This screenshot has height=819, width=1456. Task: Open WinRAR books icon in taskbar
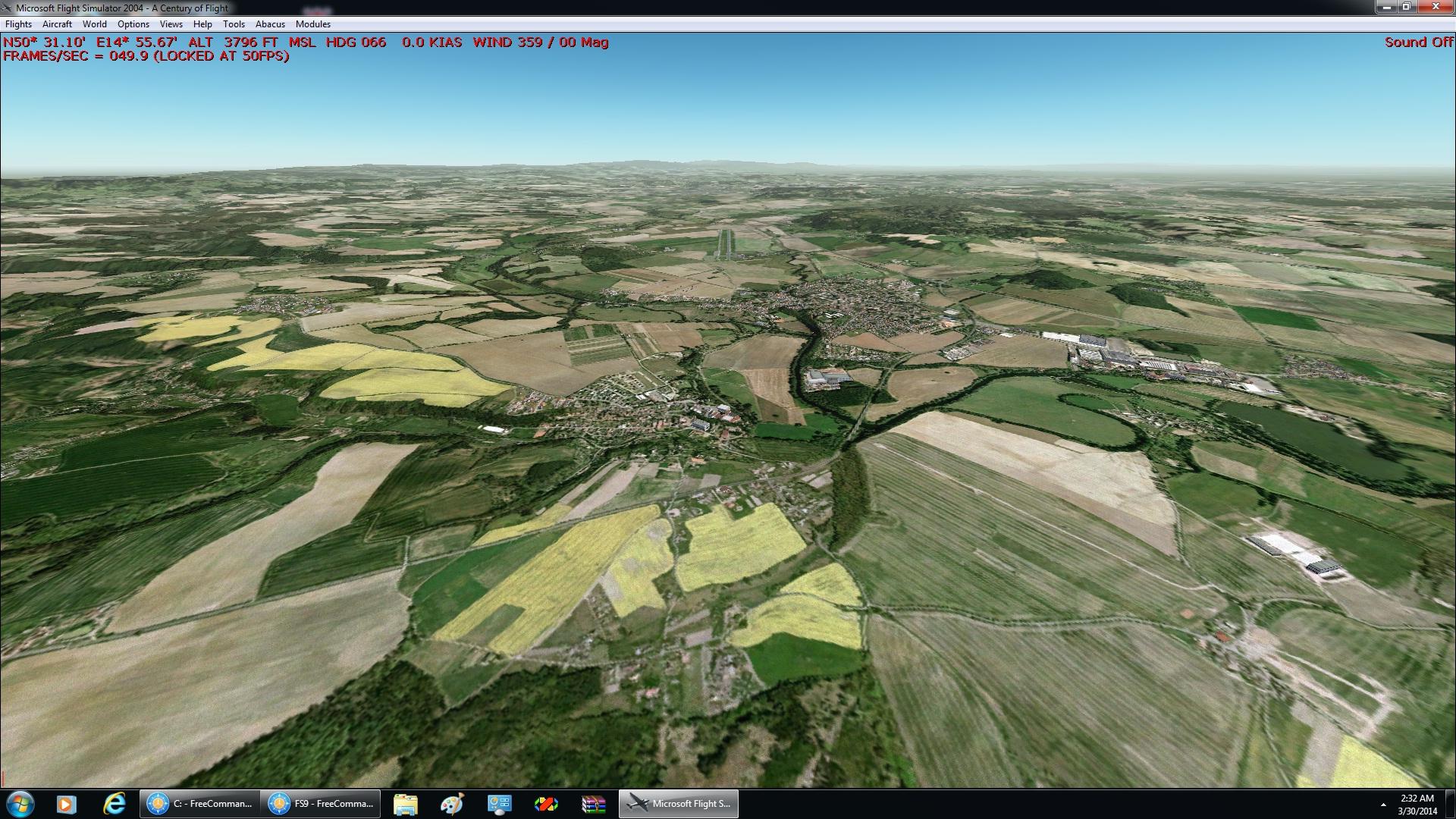tap(593, 804)
